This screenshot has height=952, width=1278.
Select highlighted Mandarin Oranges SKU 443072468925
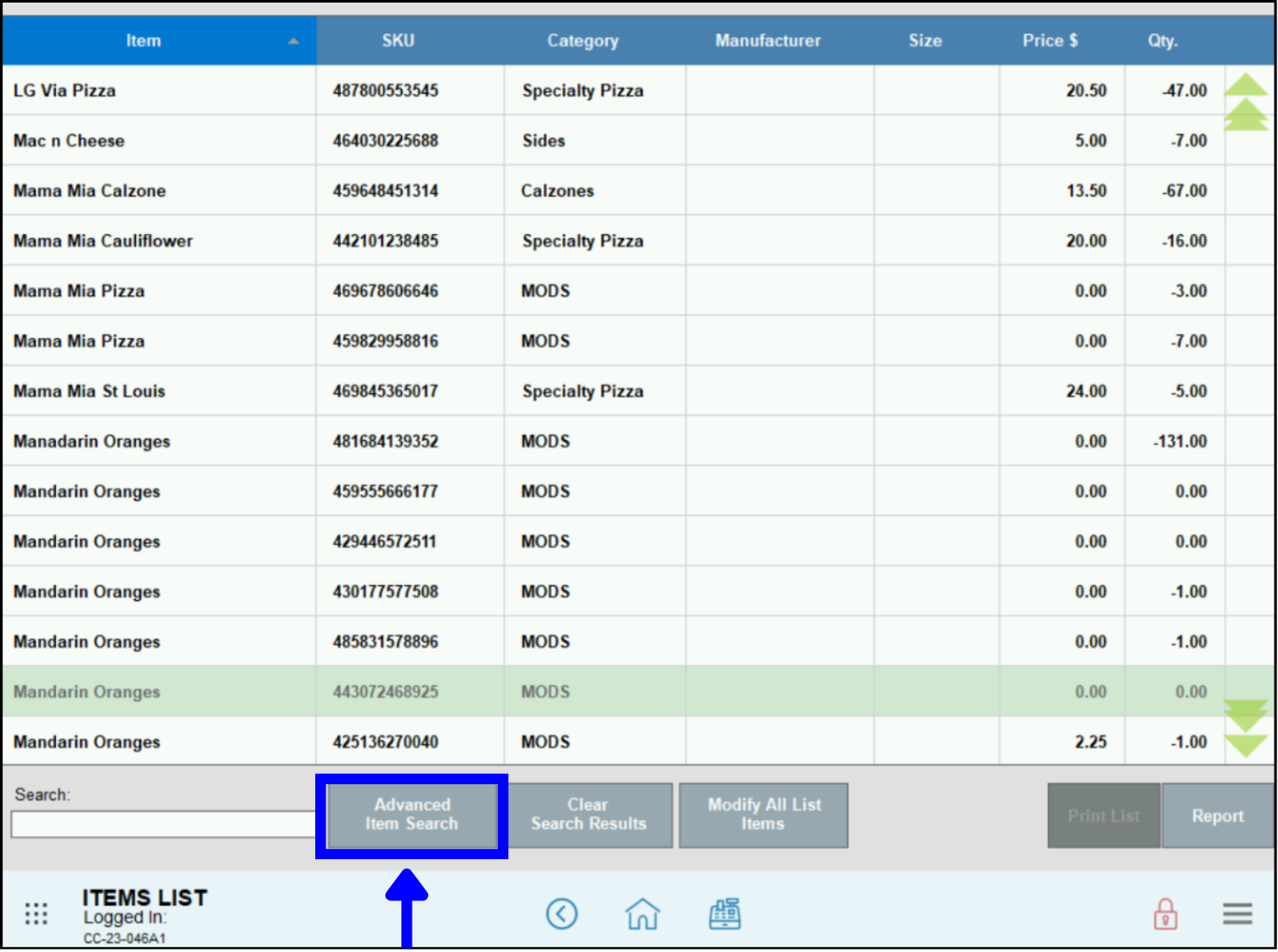pyautogui.click(x=613, y=691)
